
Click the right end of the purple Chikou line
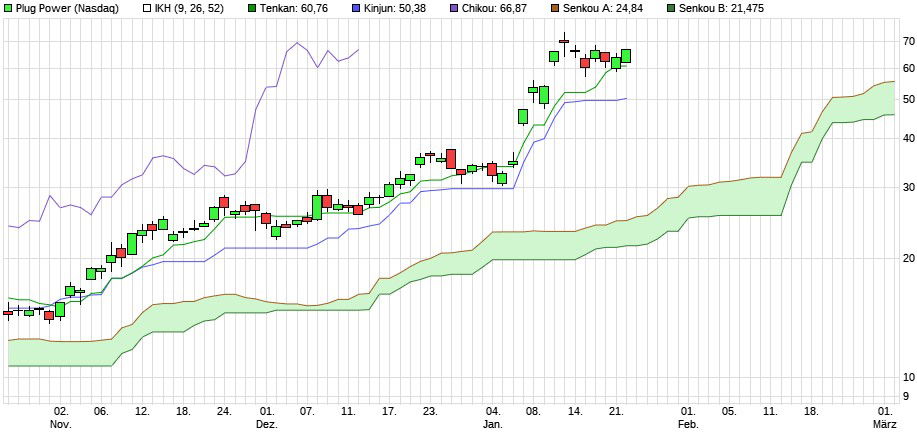[x=358, y=50]
